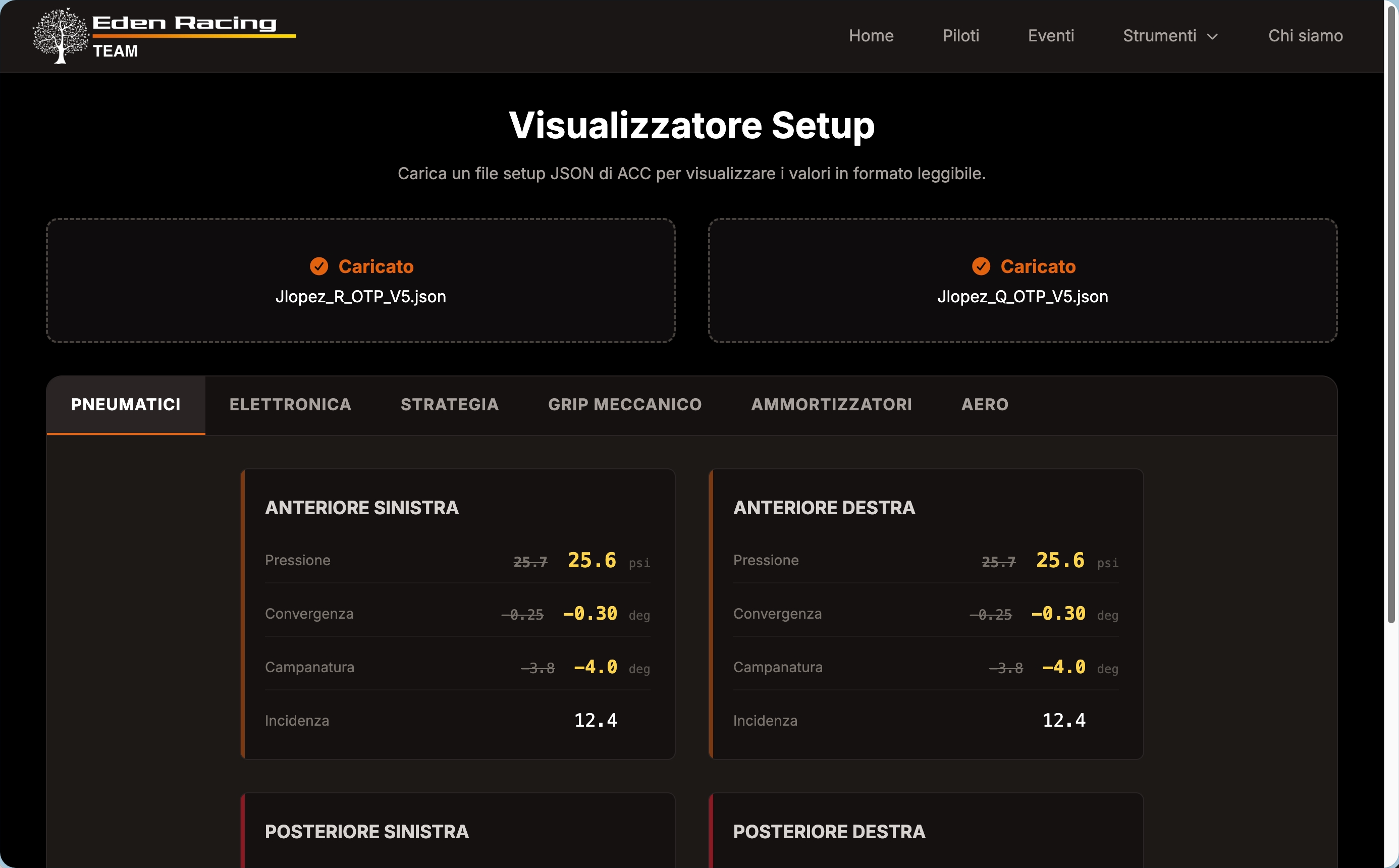Screen dimensions: 1399x868
Task: Visit the Chi siamo page
Action: [1306, 36]
